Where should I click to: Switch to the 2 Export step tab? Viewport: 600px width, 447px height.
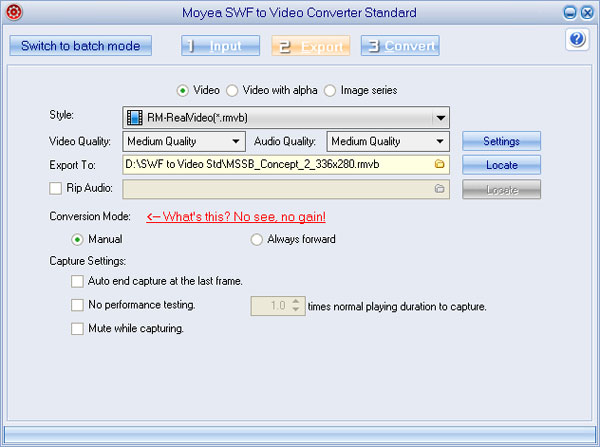pos(311,46)
